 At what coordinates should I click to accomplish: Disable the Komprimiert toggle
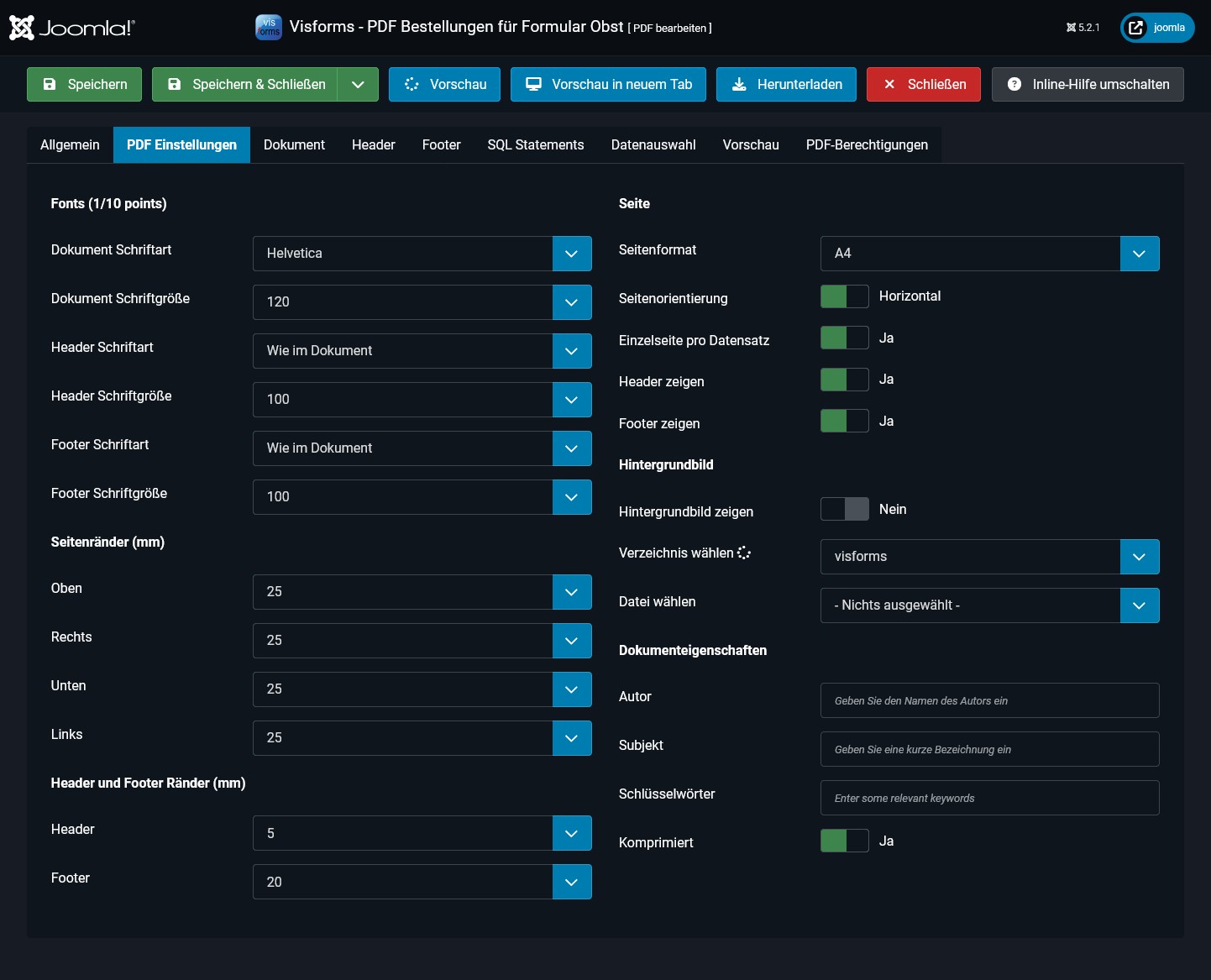point(844,841)
